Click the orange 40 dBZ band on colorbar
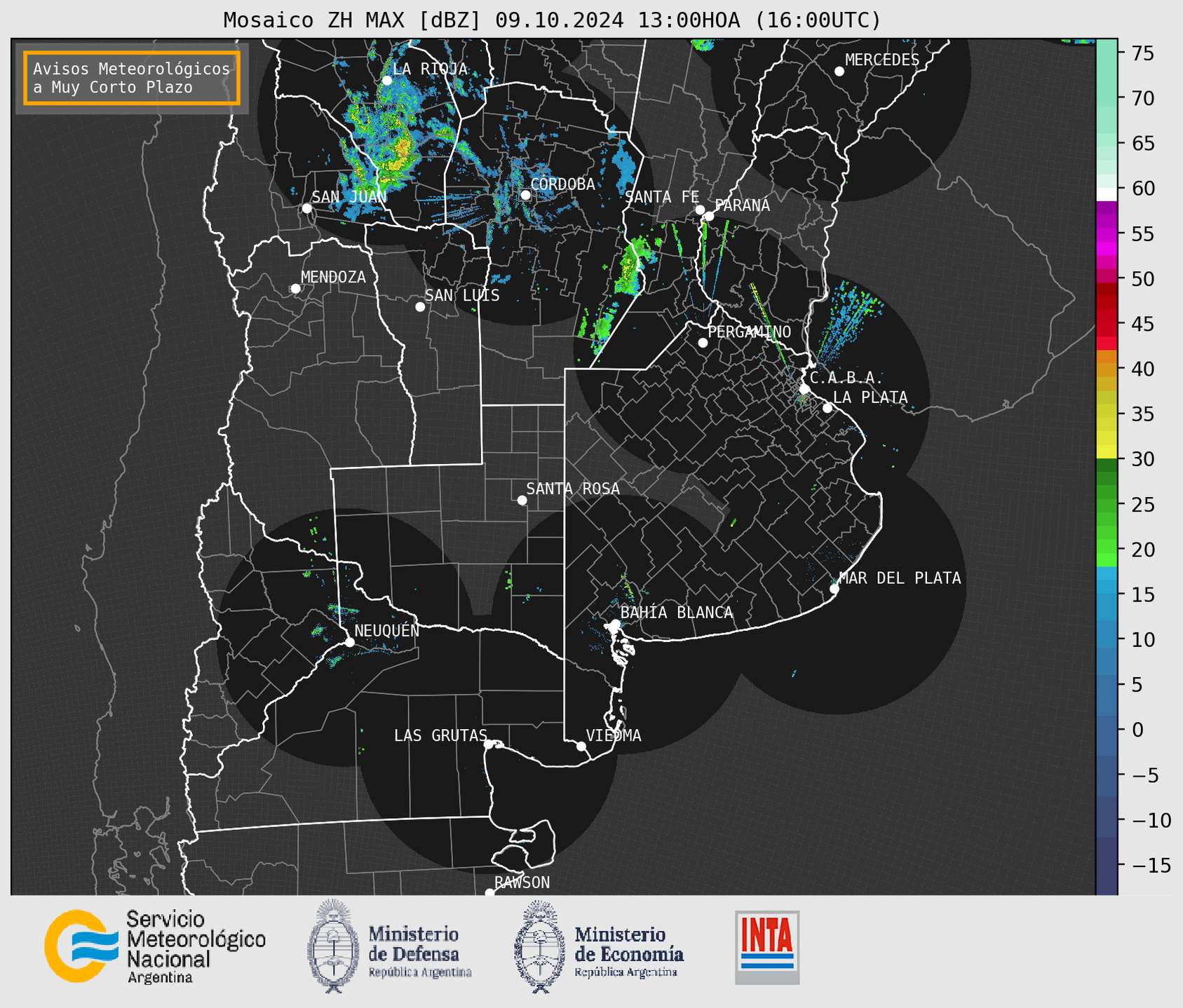The image size is (1183, 1008). coord(1107,370)
